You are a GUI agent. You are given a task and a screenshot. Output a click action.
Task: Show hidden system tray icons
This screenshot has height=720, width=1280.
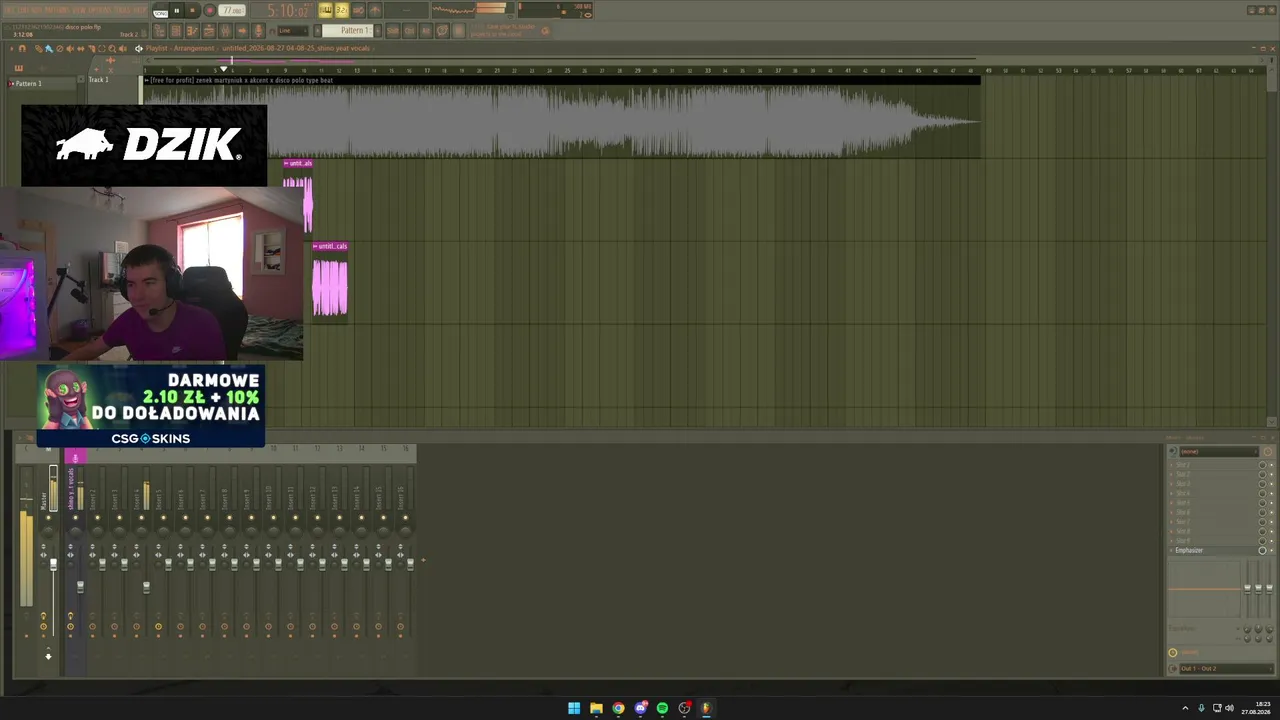1185,708
